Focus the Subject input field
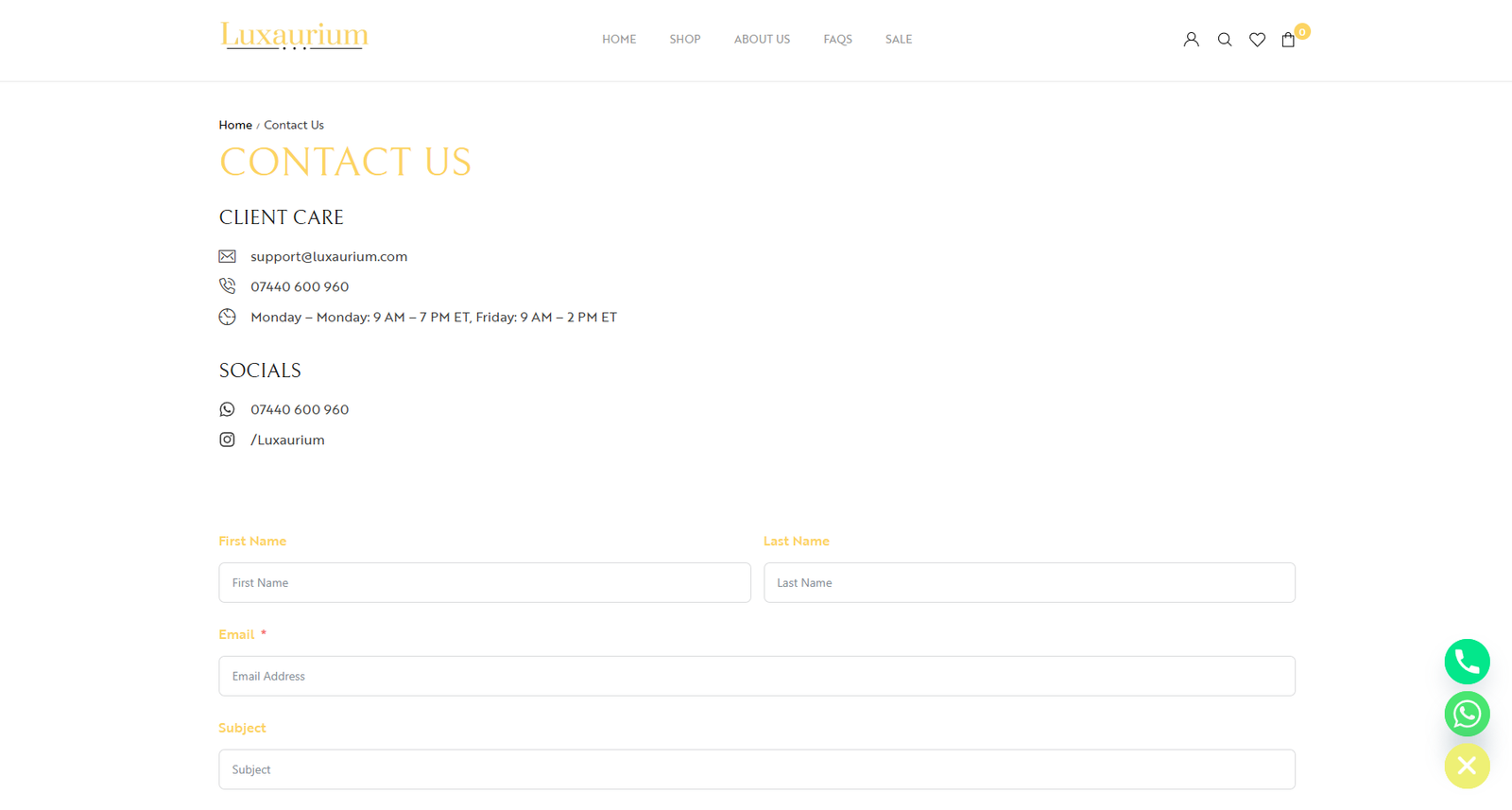 click(x=757, y=769)
